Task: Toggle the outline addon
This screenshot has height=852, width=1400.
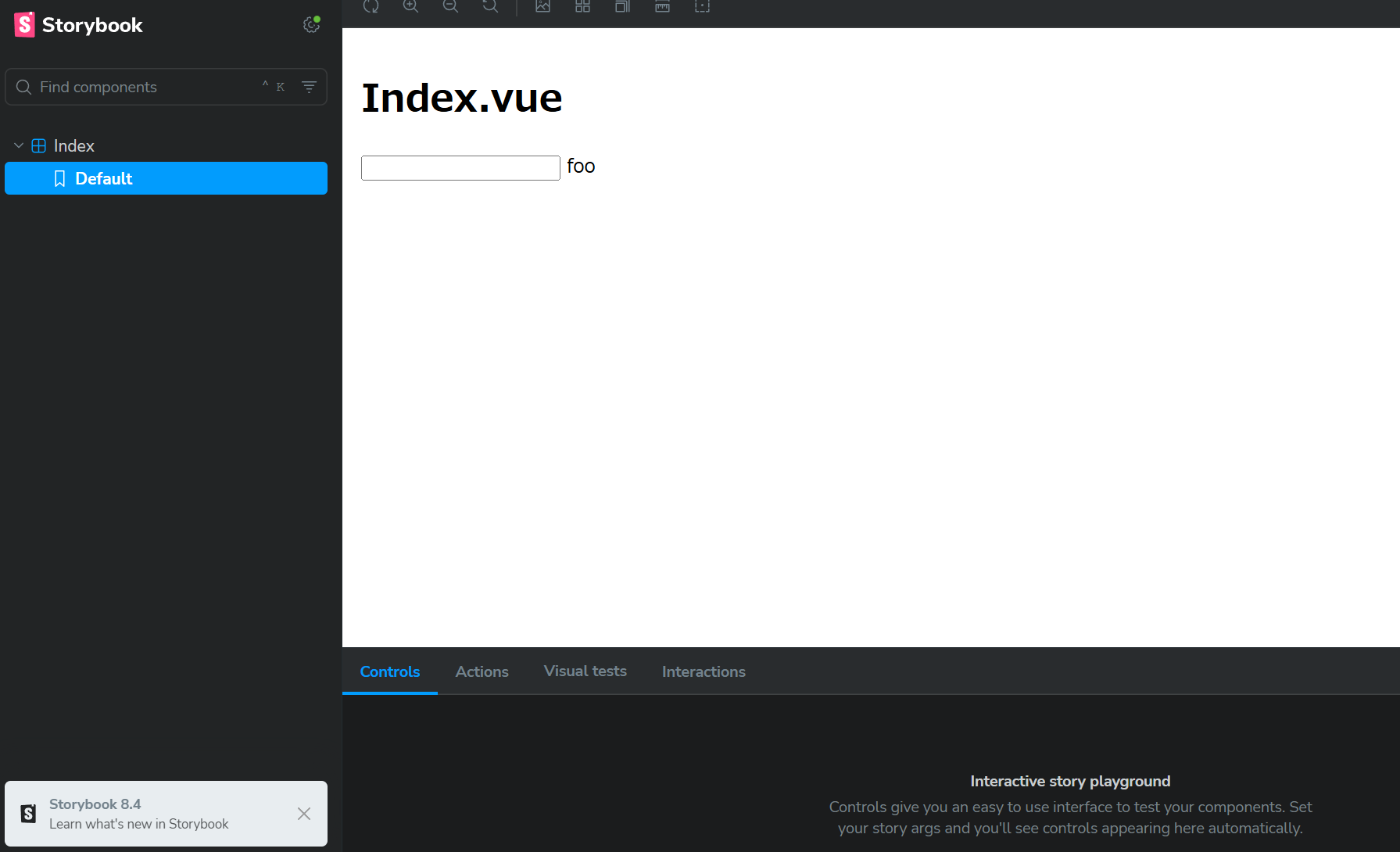Action: pyautogui.click(x=703, y=6)
